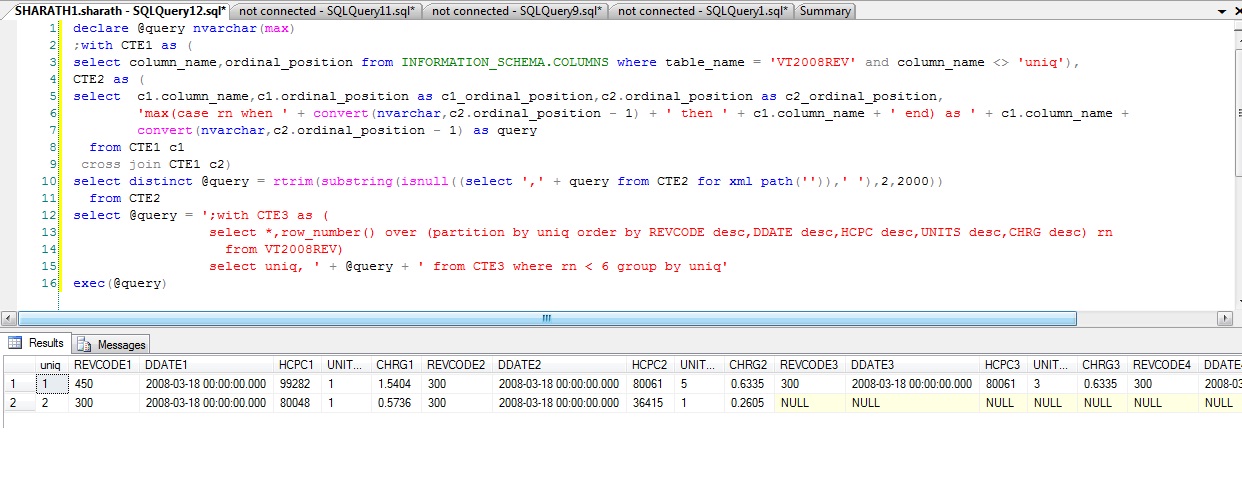The height and width of the screenshot is (480, 1242).
Task: Click the cell containing 99282
Action: click(x=299, y=384)
